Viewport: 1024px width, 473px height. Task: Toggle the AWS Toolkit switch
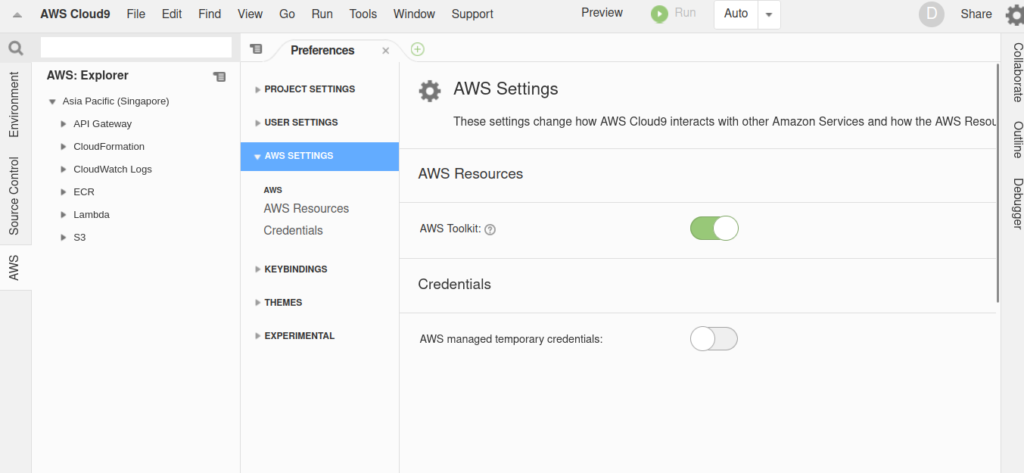pyautogui.click(x=714, y=228)
